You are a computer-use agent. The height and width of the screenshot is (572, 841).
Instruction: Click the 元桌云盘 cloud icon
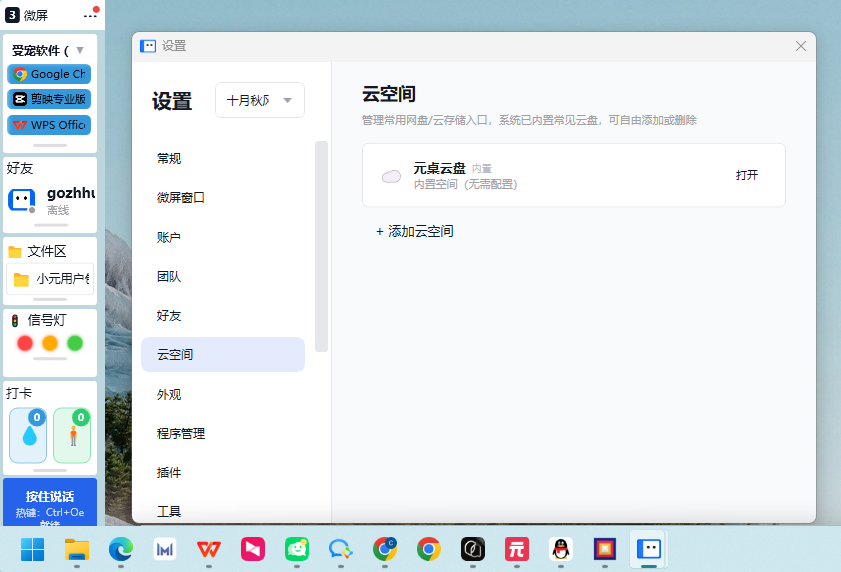pos(391,176)
